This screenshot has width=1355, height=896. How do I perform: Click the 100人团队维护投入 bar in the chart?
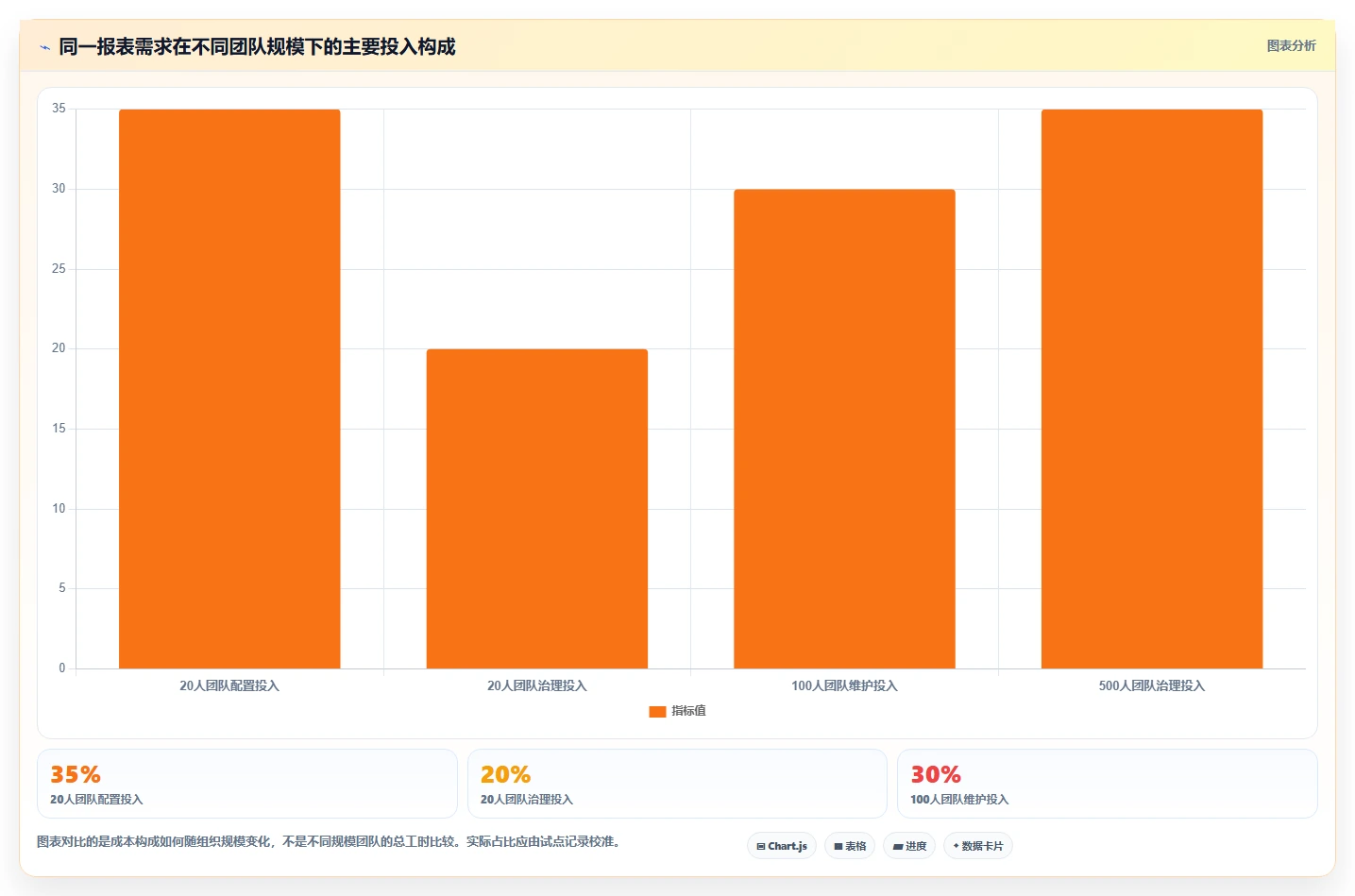844,429
